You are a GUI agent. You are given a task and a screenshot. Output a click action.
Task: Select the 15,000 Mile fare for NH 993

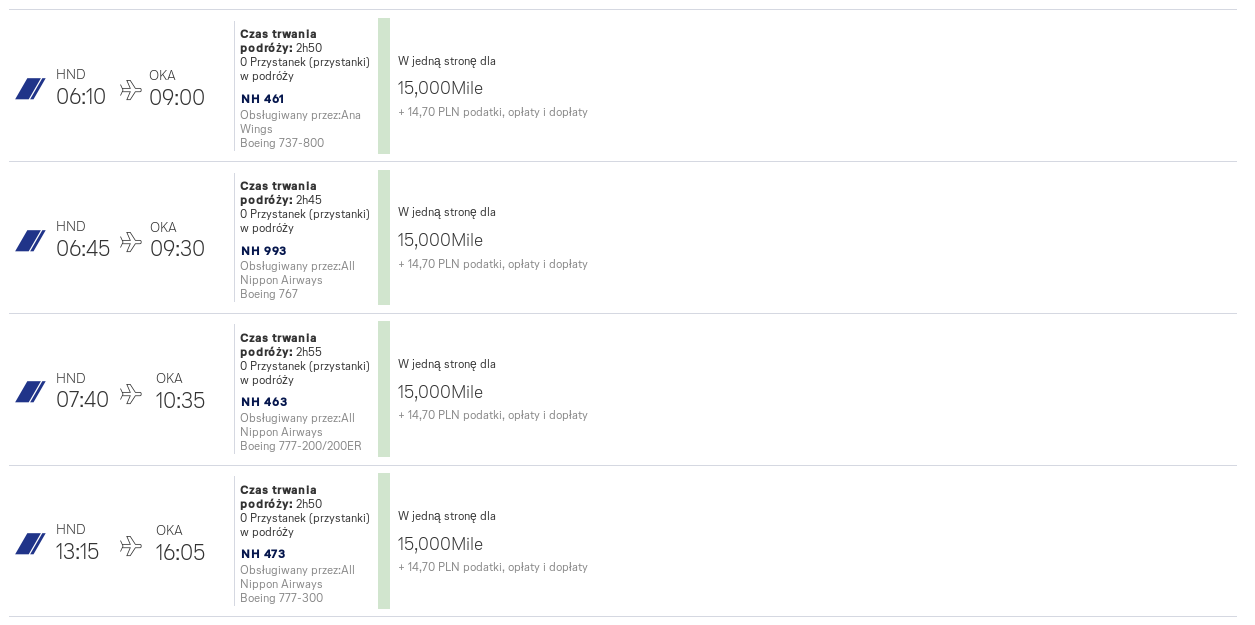pos(440,240)
